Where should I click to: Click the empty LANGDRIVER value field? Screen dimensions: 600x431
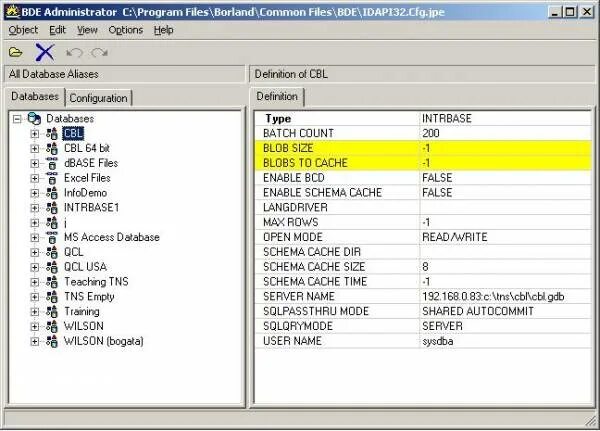505,207
